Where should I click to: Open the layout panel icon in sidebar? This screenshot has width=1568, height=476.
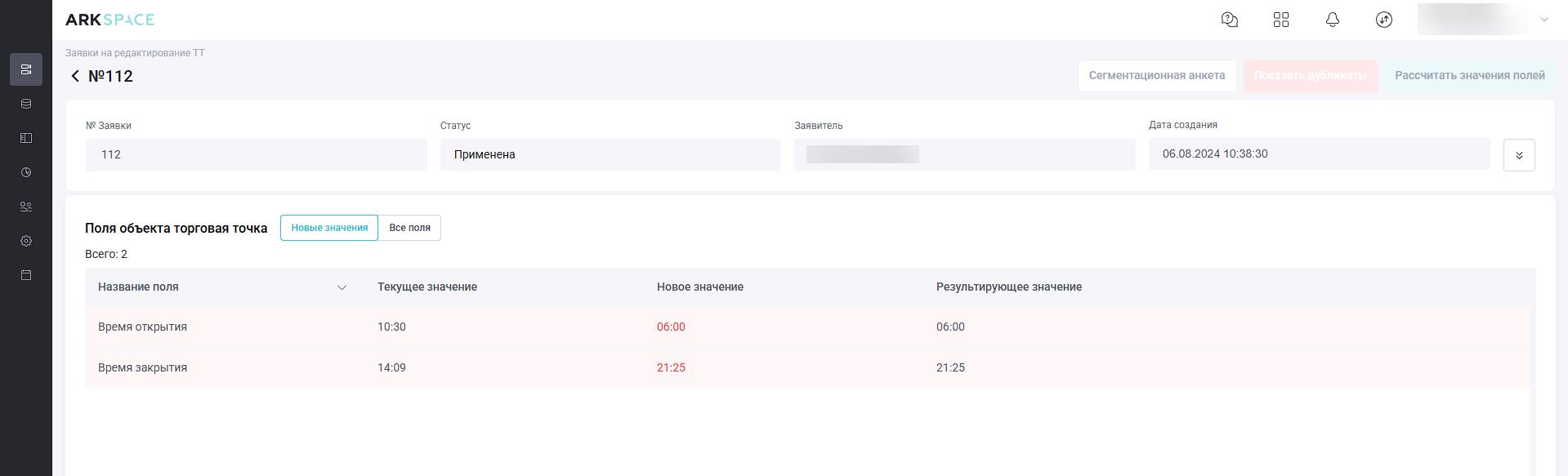[26, 138]
